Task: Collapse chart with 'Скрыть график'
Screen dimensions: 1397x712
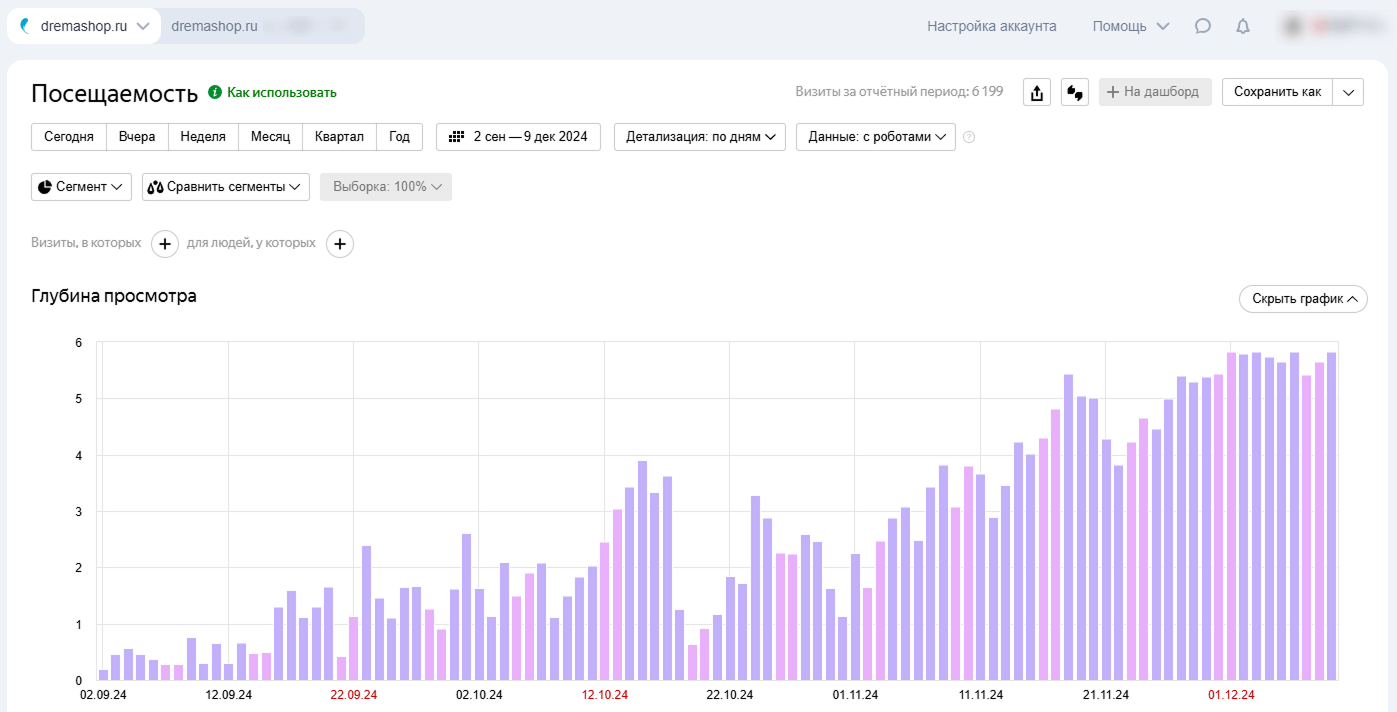Action: [1302, 299]
